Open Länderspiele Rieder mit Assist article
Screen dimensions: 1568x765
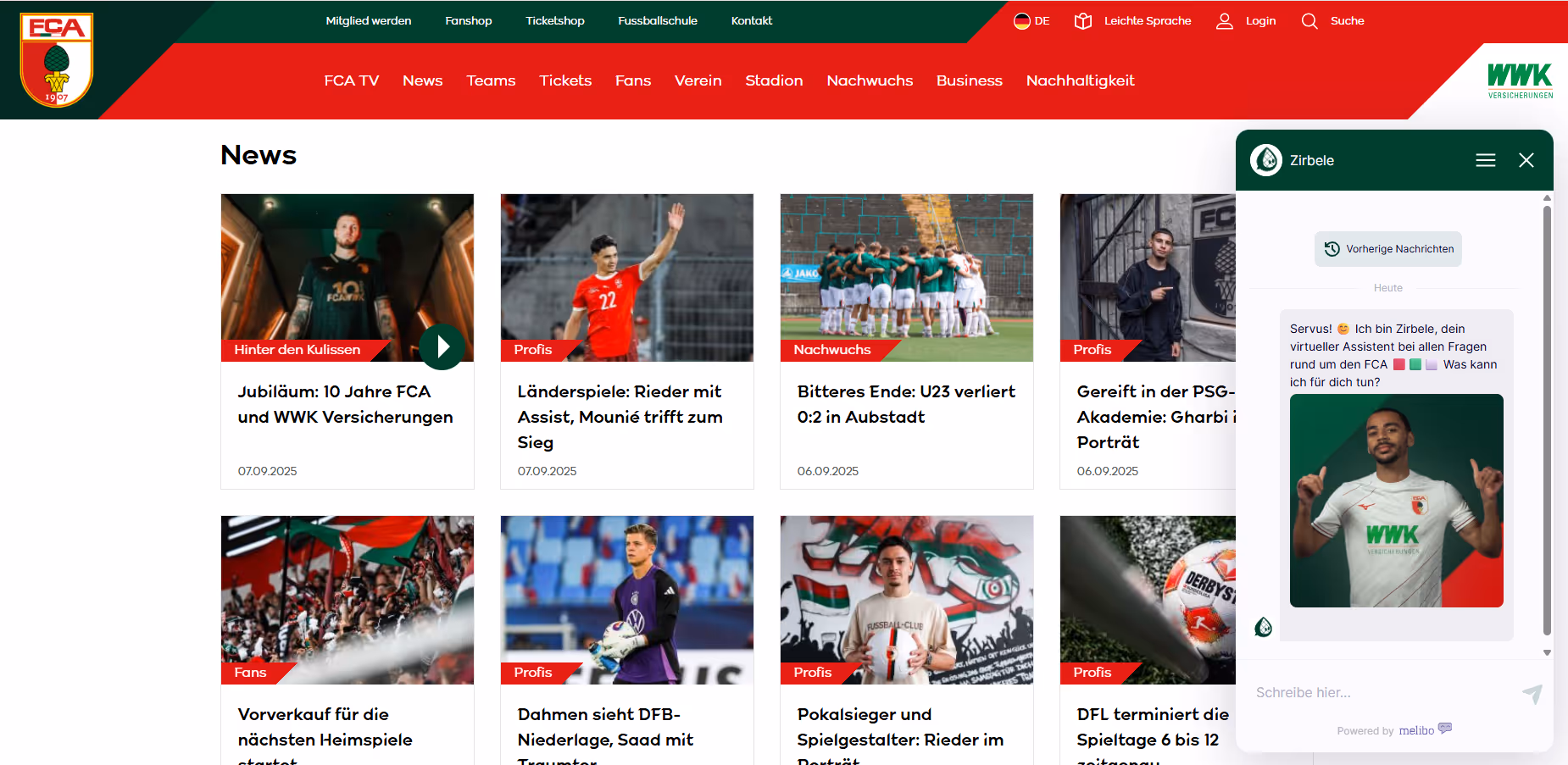(x=620, y=417)
